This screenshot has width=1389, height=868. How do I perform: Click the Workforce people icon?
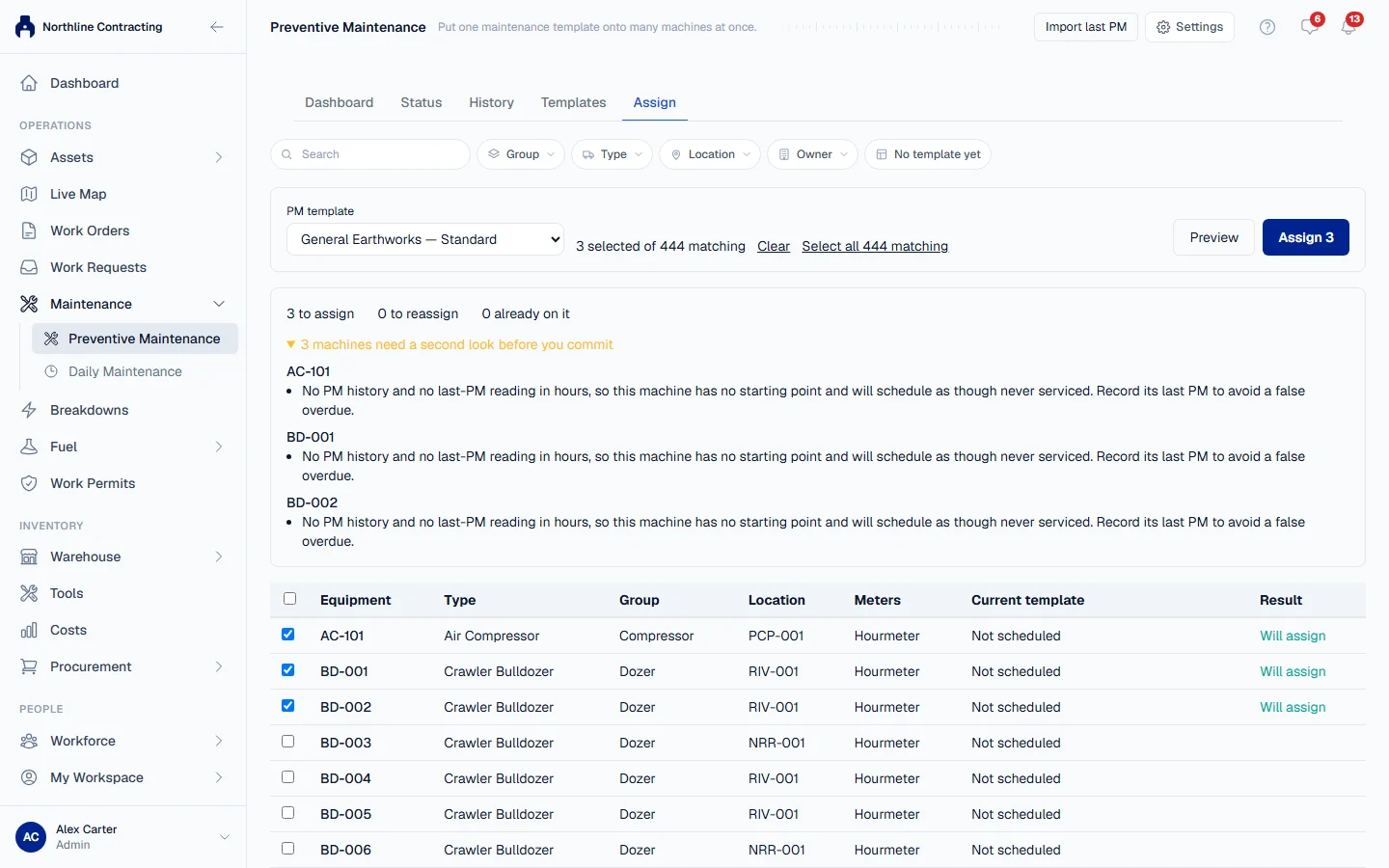point(29,741)
